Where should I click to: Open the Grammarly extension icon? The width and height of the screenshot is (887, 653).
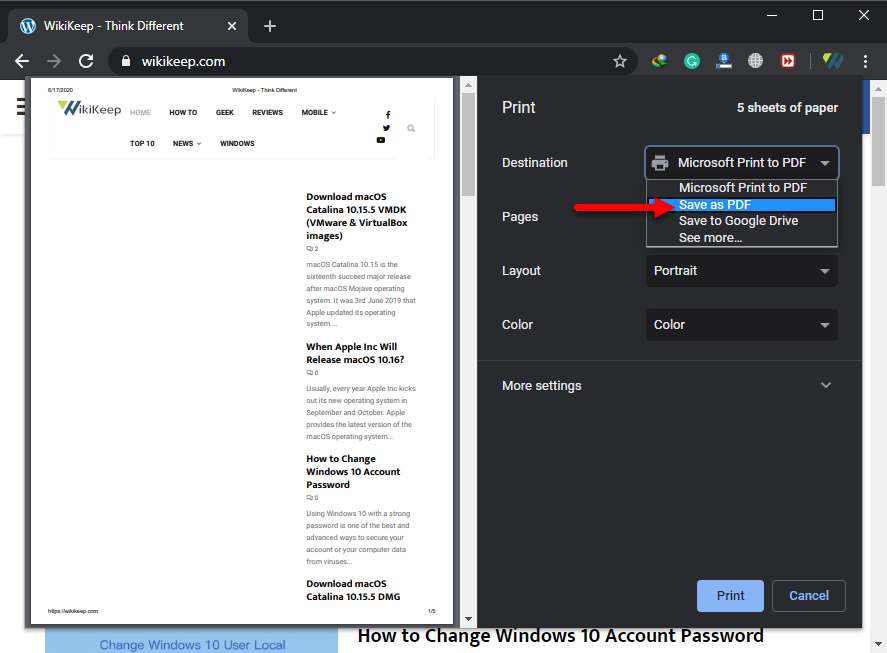click(x=692, y=61)
